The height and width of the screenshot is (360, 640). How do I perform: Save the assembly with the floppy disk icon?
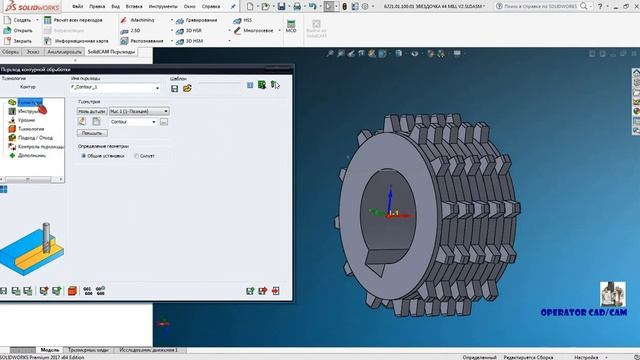click(281, 6)
